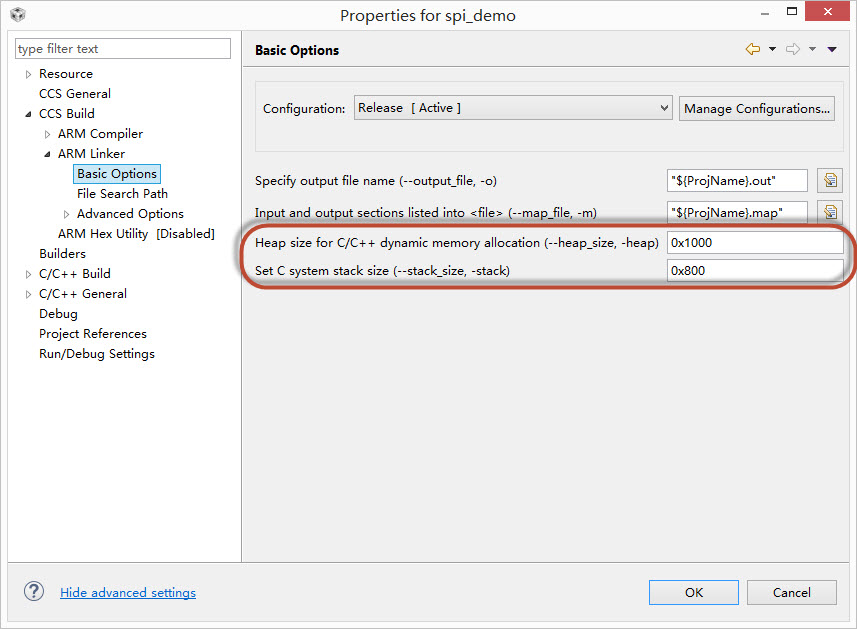This screenshot has height=629, width=857.
Task: Click the type filter text box
Action: 123,49
